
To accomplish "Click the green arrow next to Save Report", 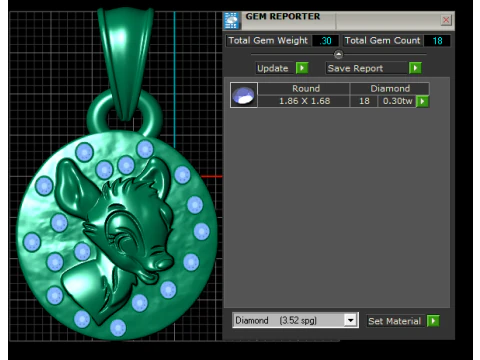I will 415,68.
